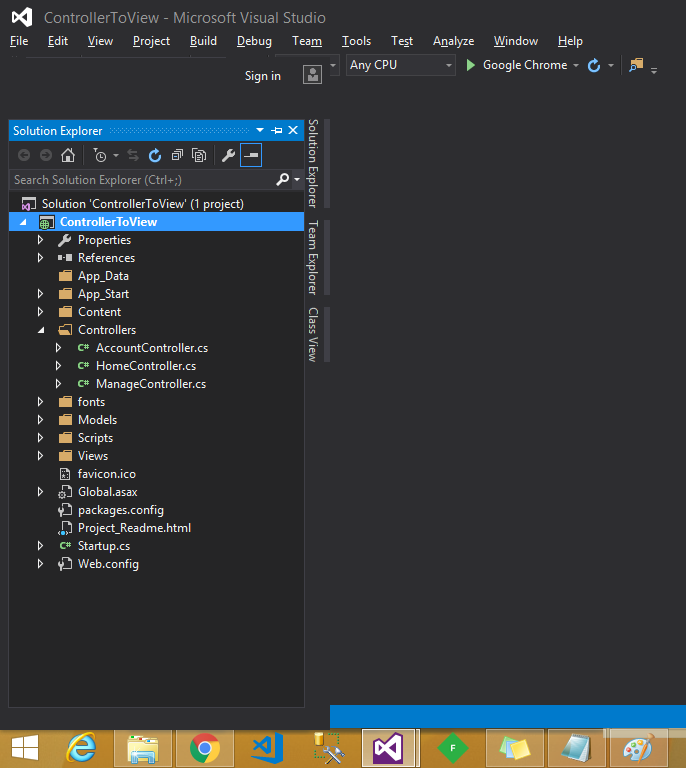Select the Models folder
686x768 pixels.
tap(97, 420)
